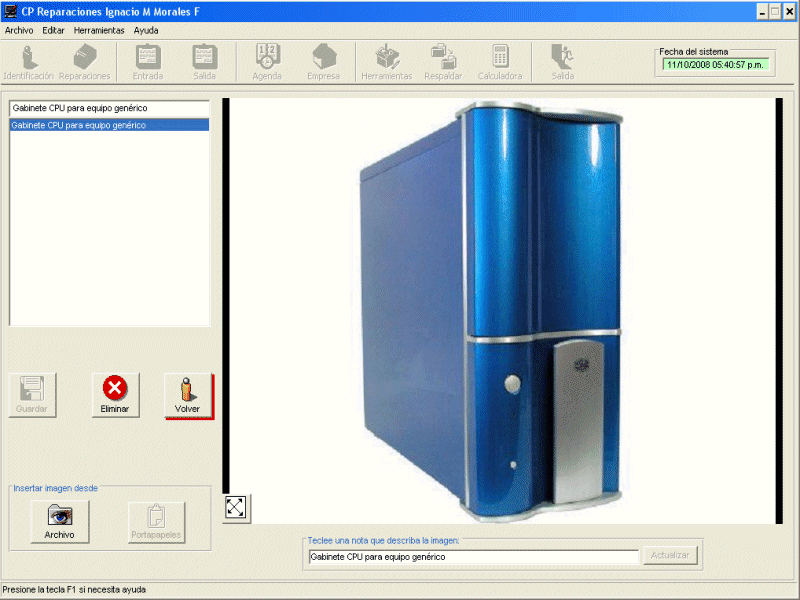Viewport: 800px width, 600px height.
Task: Click the top Gabinete CPU text field
Action: pos(109,108)
